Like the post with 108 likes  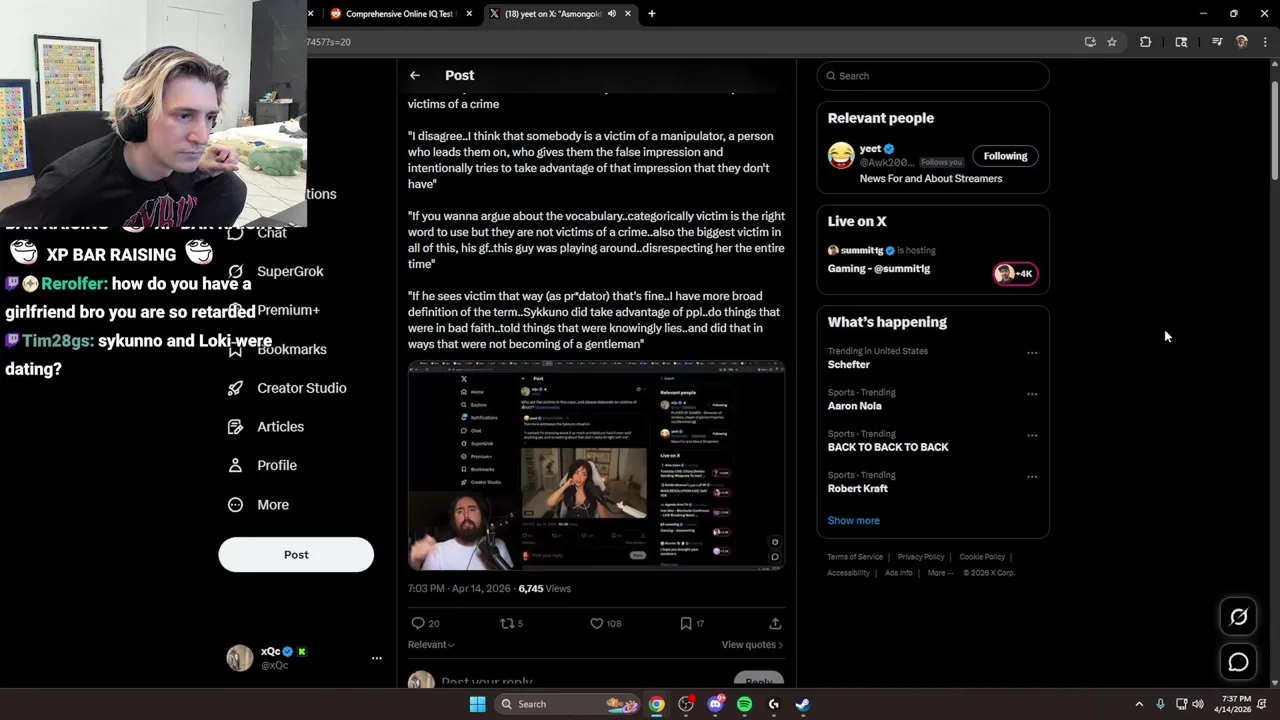point(605,623)
